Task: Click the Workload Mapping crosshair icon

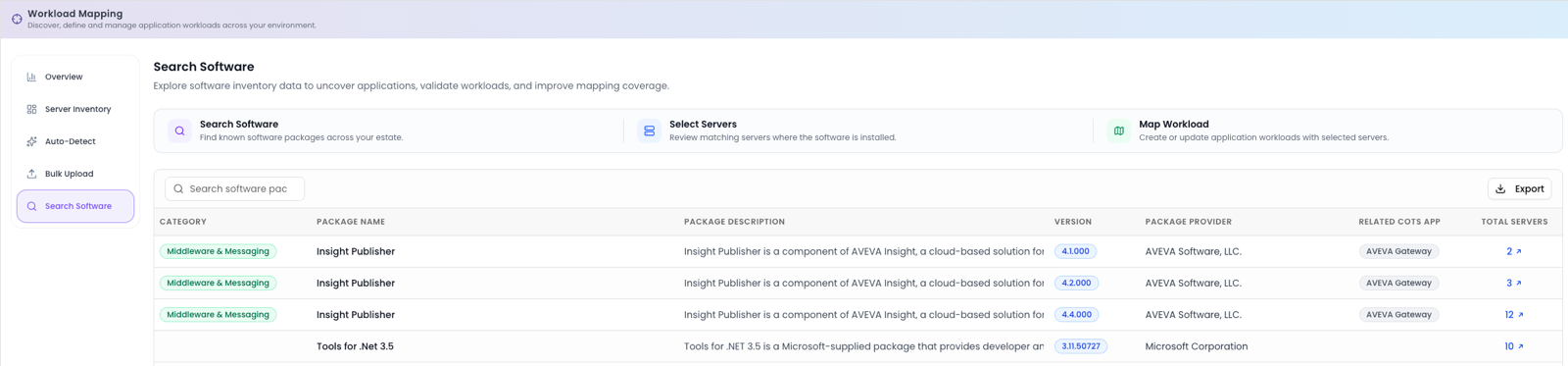Action: pyautogui.click(x=17, y=19)
